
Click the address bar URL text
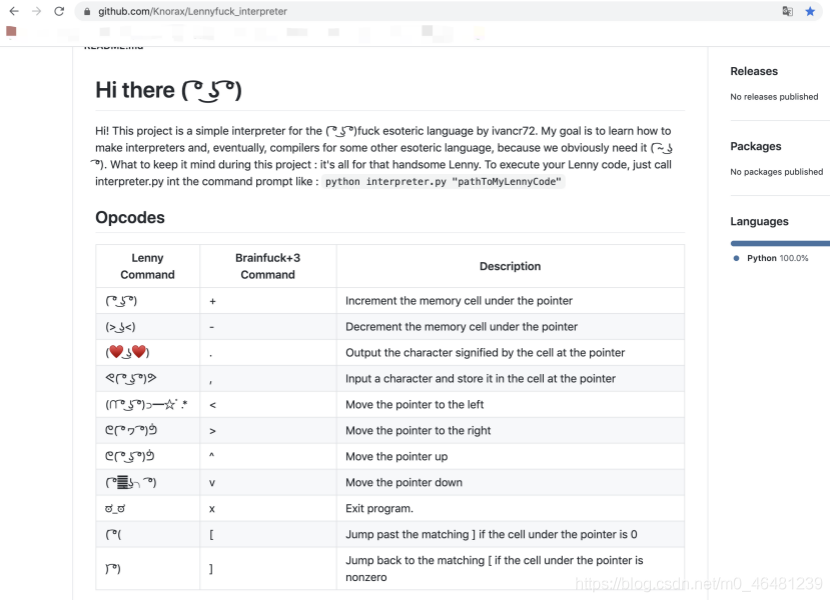[192, 11]
